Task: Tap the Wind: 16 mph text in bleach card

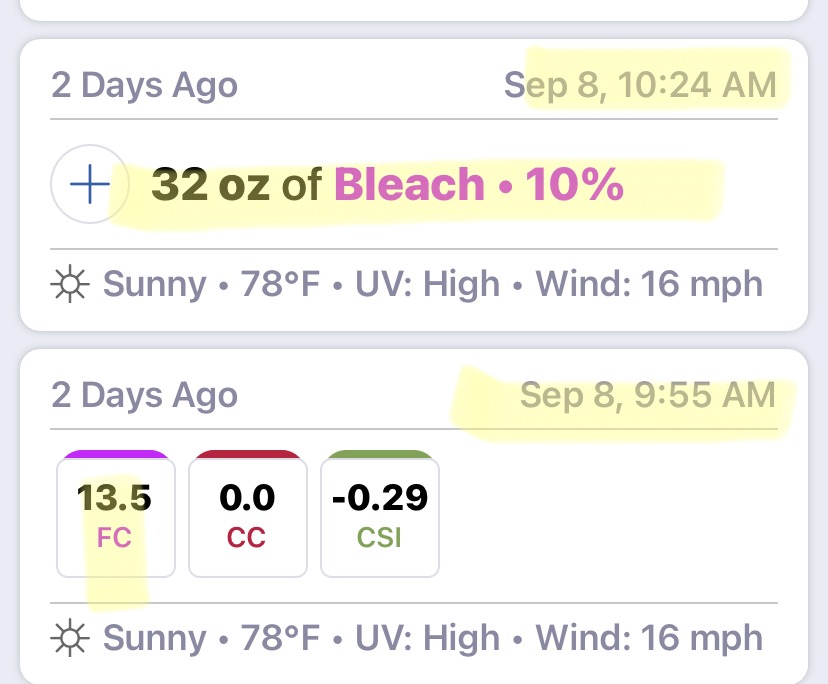Action: click(x=650, y=284)
